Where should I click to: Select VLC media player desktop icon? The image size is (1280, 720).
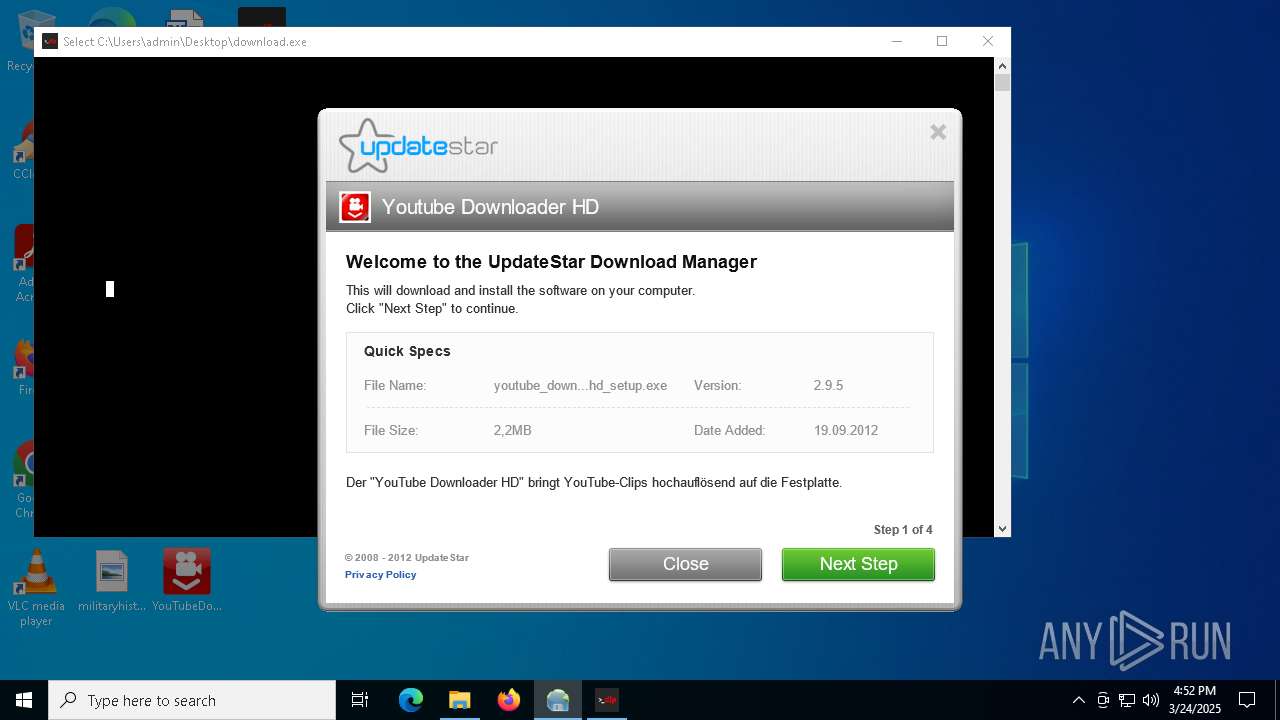(x=36, y=588)
